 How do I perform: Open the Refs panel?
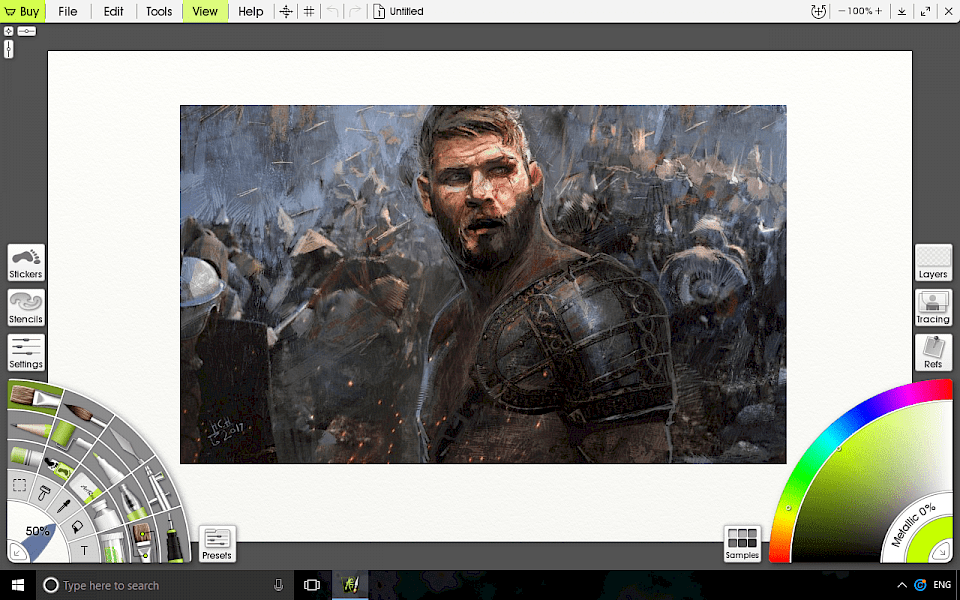(x=933, y=353)
